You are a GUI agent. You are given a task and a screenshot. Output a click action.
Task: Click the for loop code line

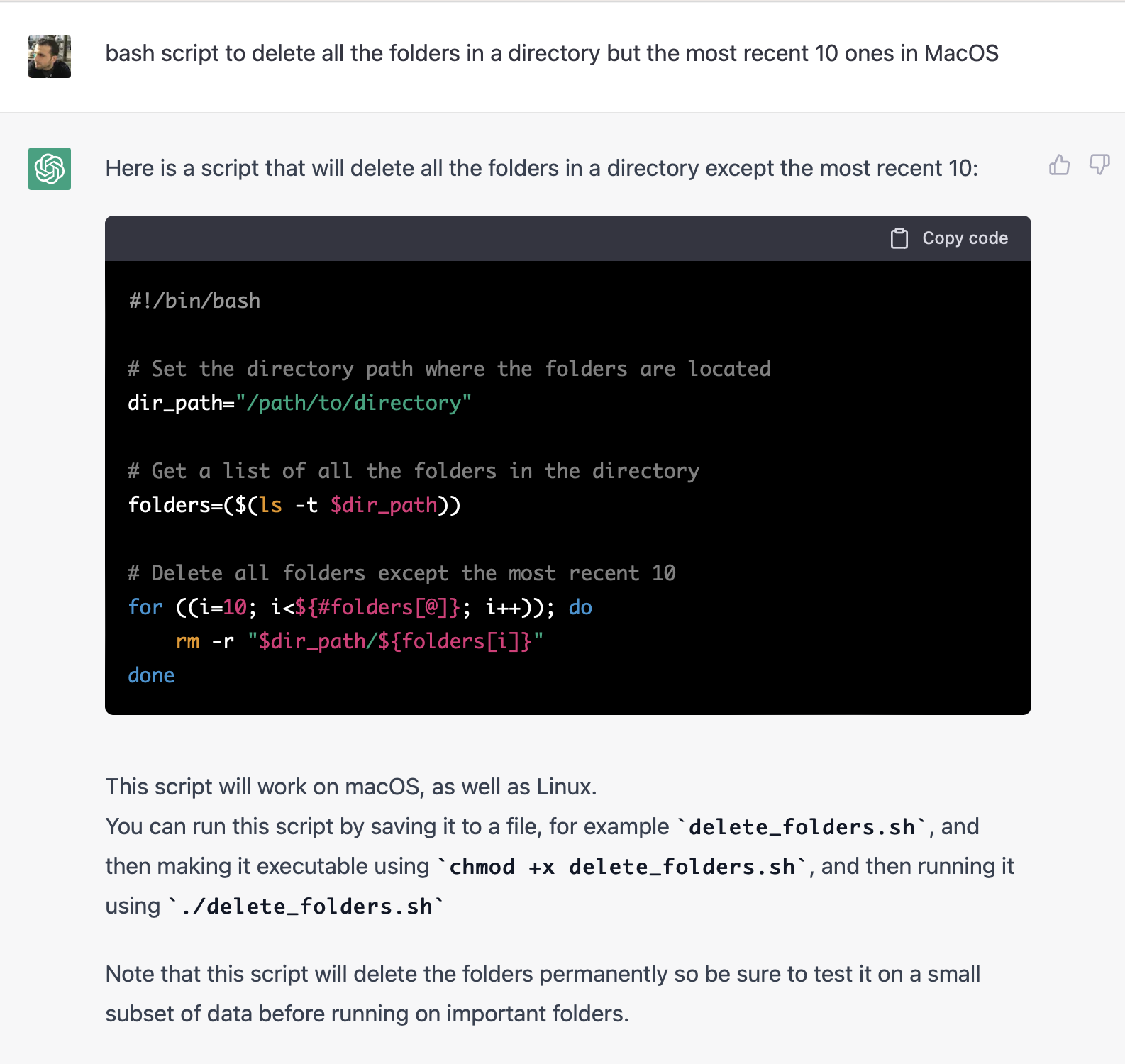(x=360, y=607)
